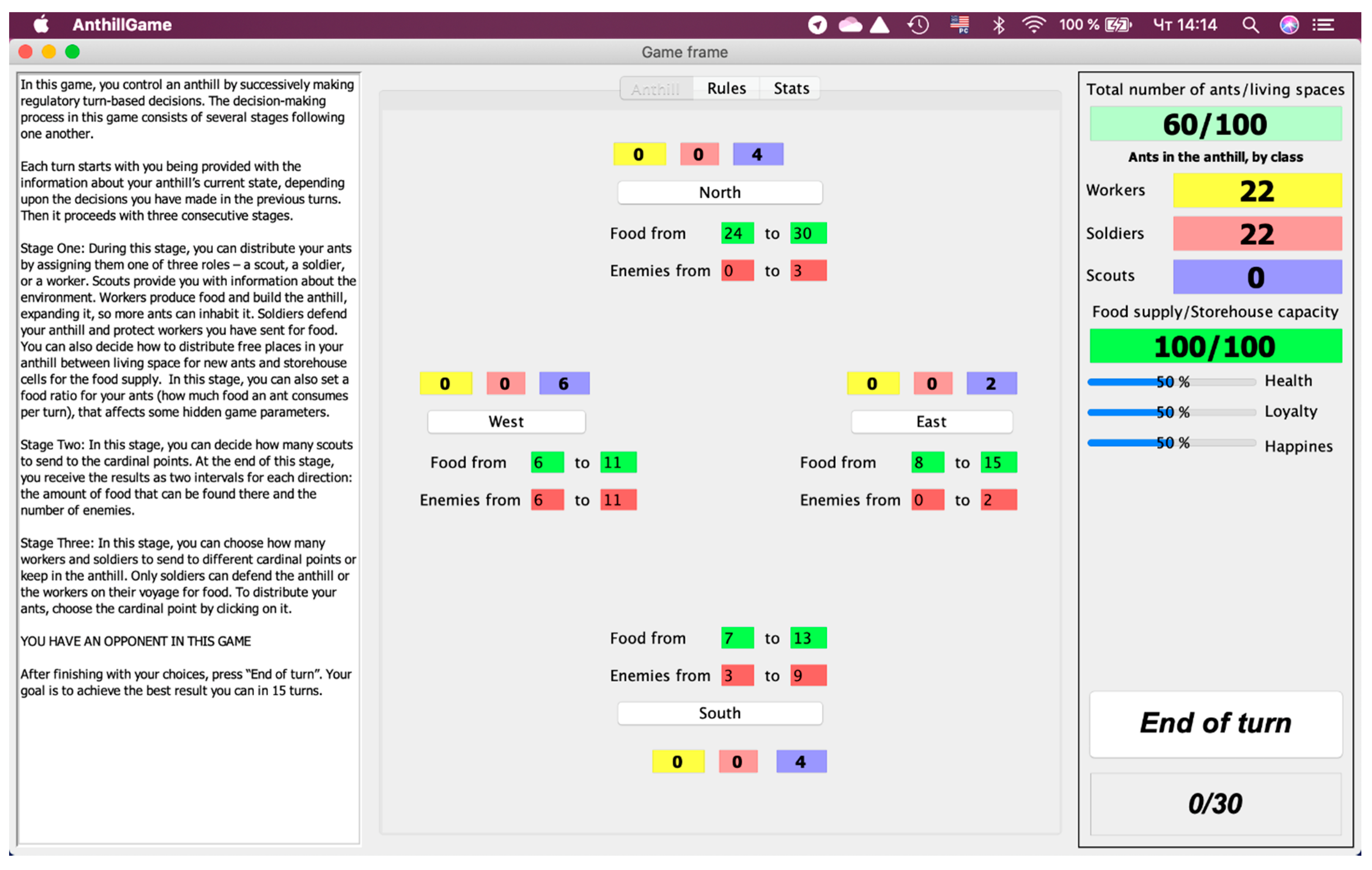Select the South direction button
Screen dimensions: 1372x870
coord(720,713)
